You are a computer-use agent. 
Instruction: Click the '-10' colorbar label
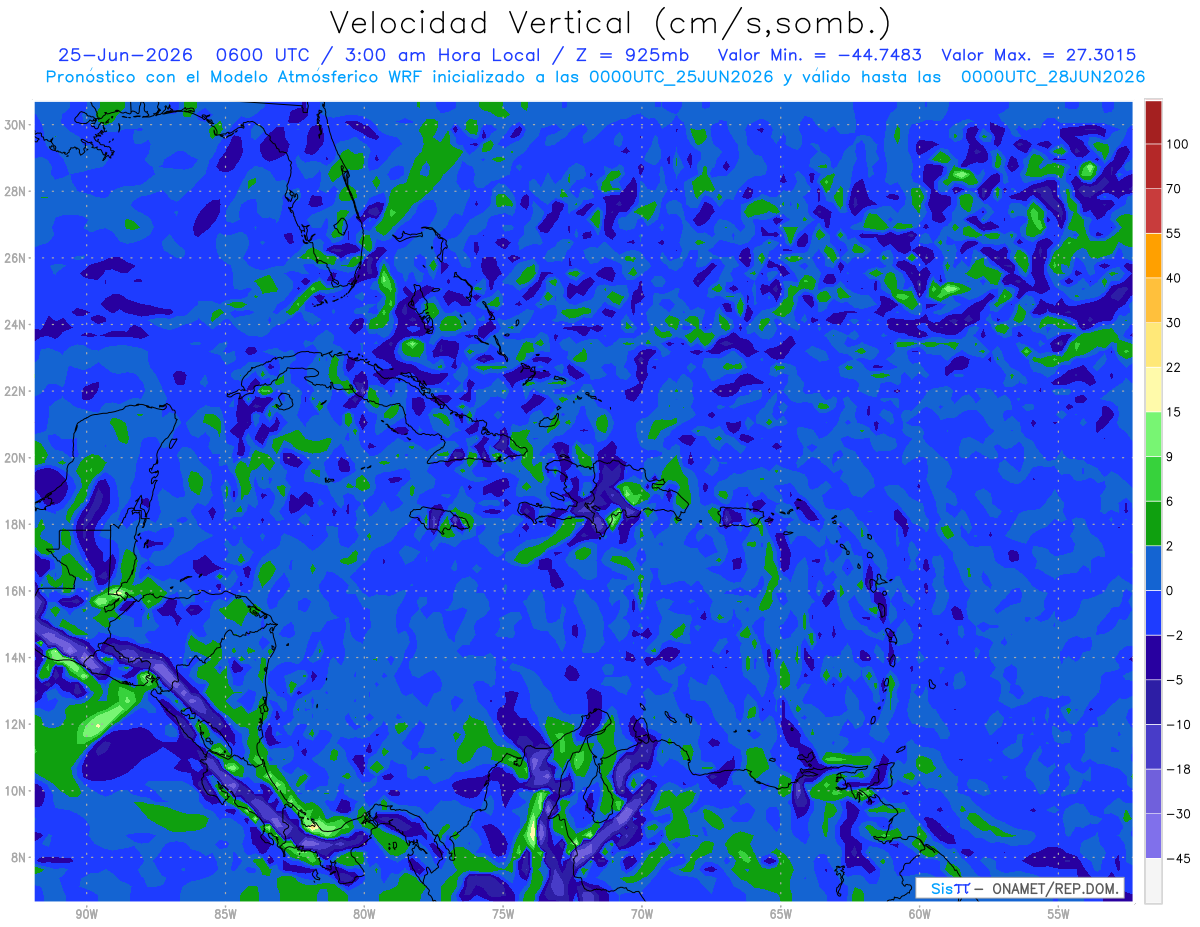point(1178,725)
